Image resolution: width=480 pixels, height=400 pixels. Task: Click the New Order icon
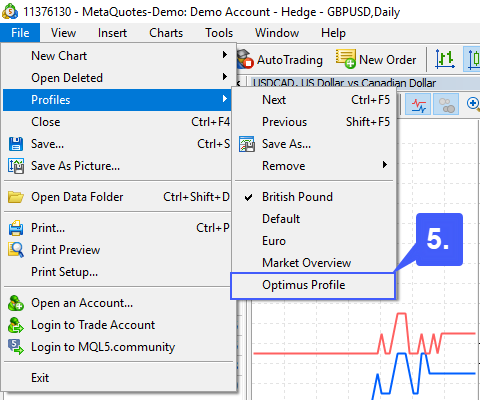click(346, 59)
